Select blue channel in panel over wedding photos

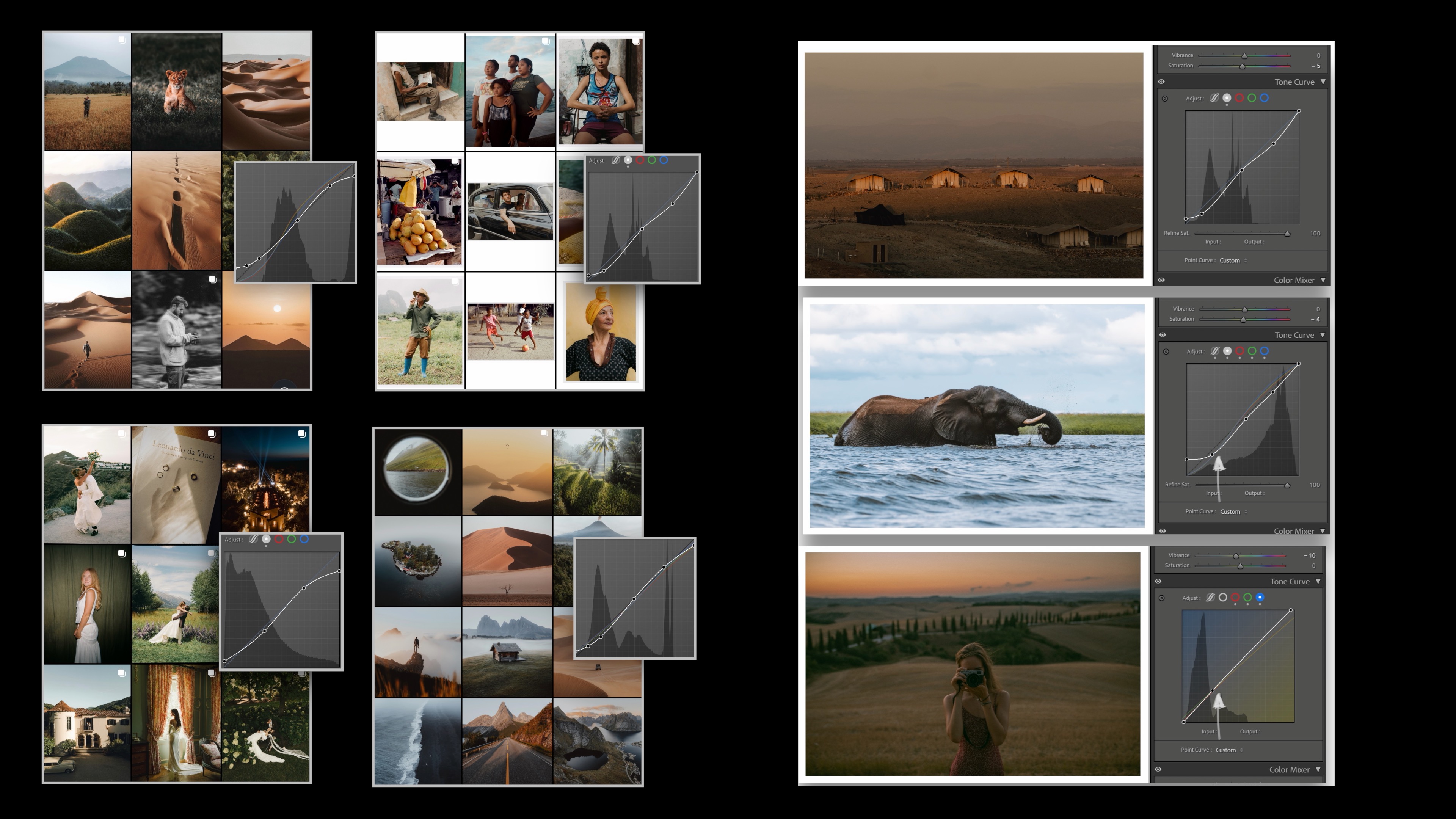304,539
